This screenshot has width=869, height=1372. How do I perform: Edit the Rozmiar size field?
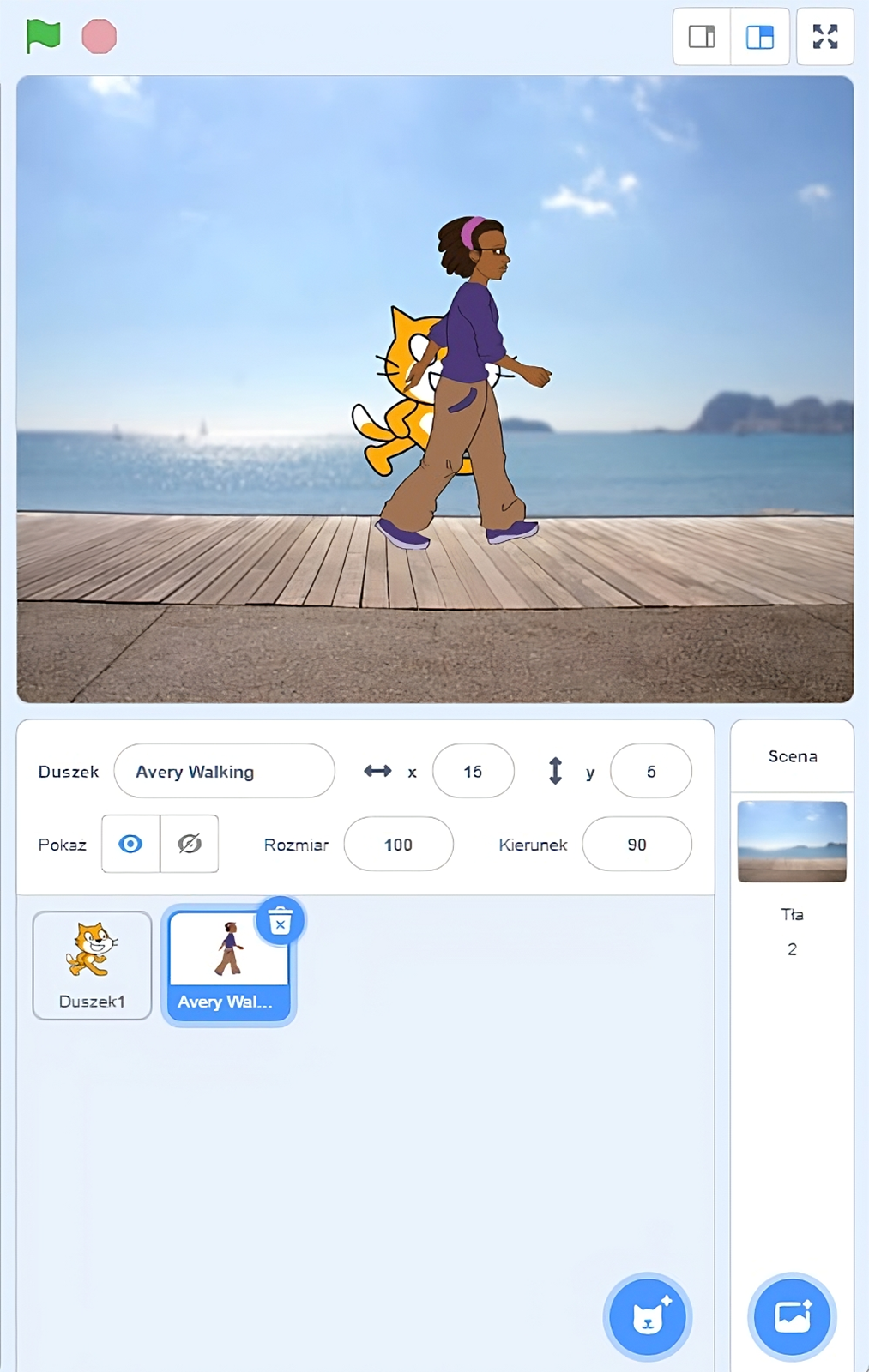click(399, 844)
